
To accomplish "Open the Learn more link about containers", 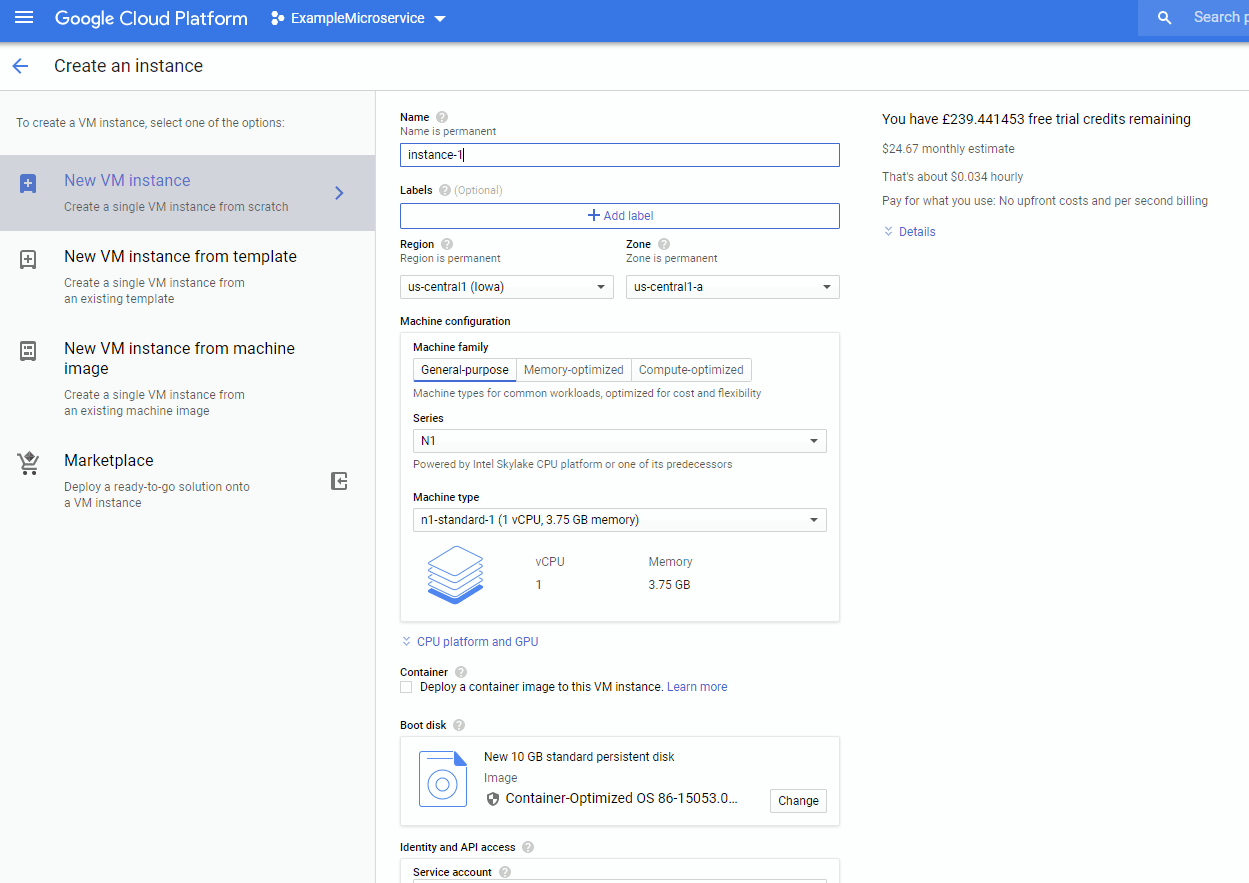I will tap(696, 687).
